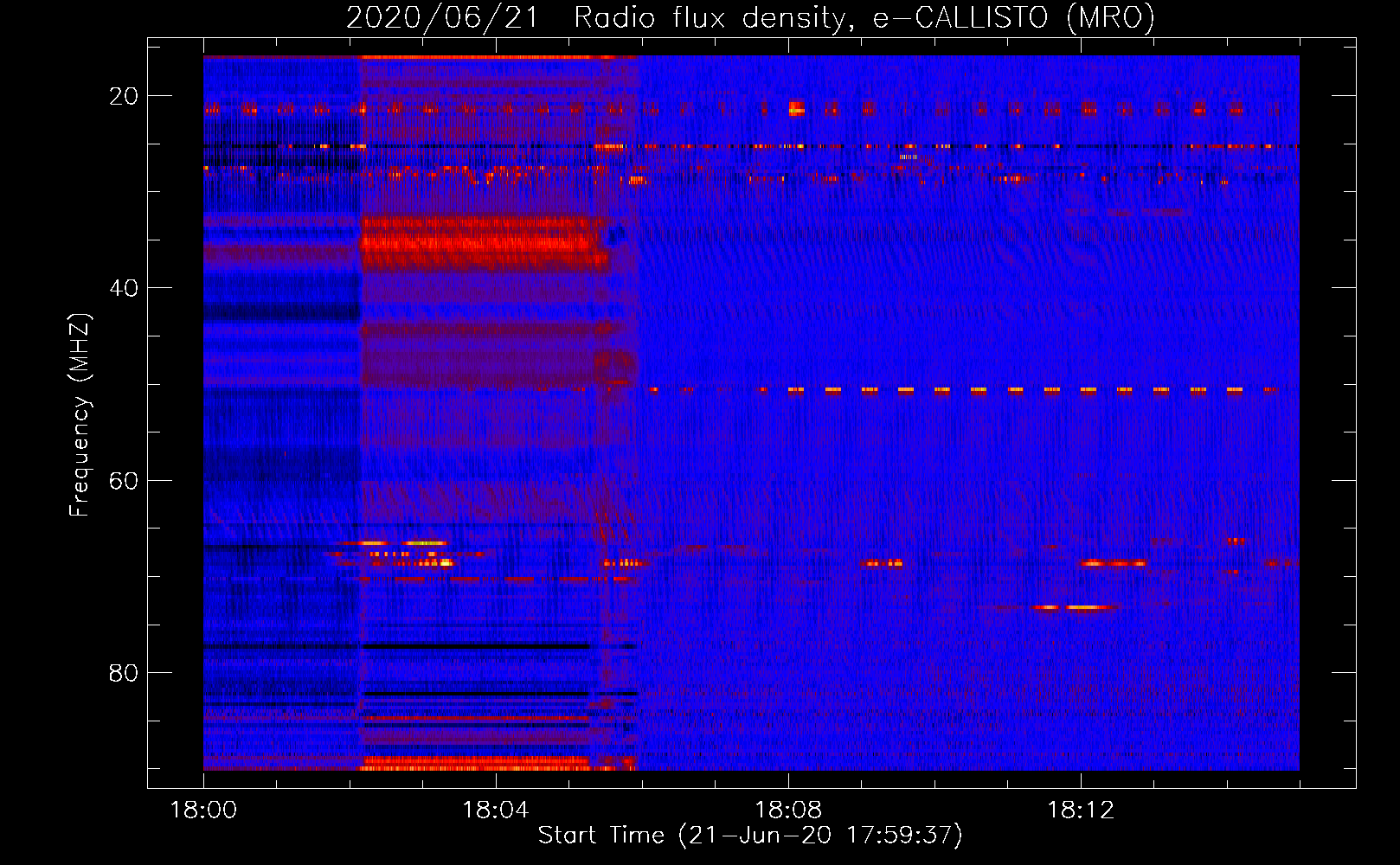Click the 40 frequency tick label
The image size is (1400, 865).
click(x=124, y=288)
